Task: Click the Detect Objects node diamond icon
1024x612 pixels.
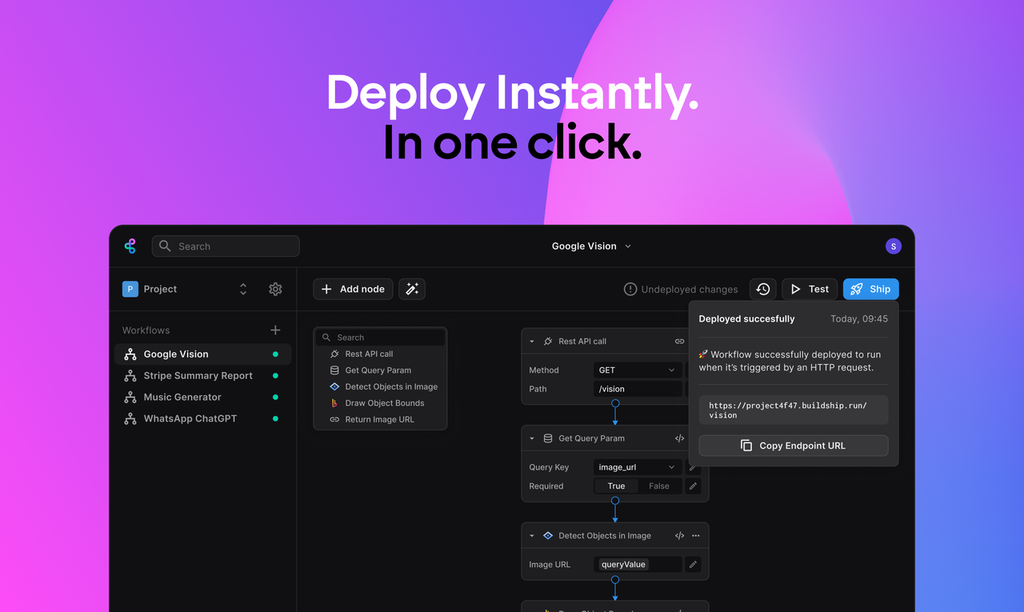Action: click(548, 536)
